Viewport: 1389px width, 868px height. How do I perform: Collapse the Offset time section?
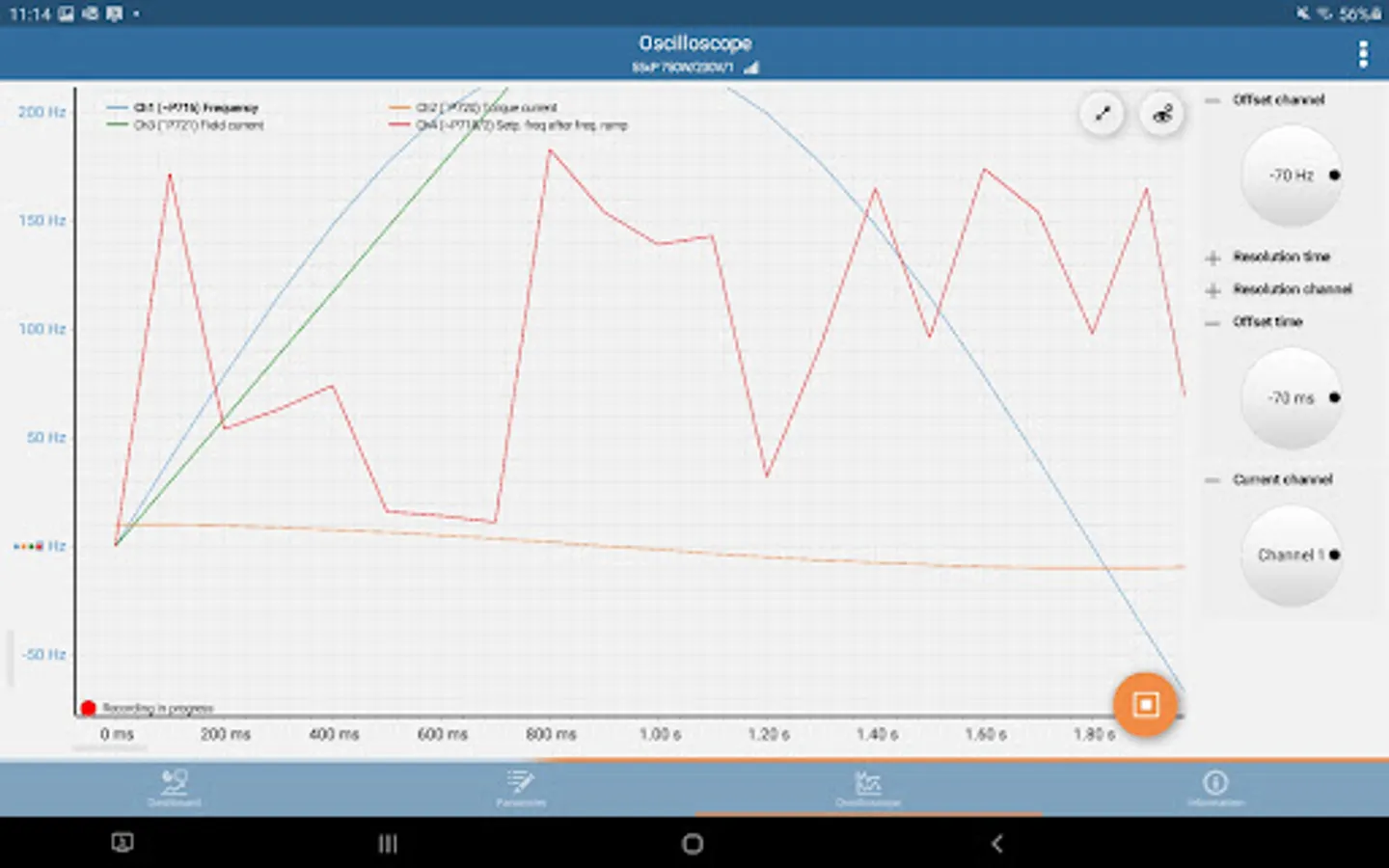(1212, 322)
